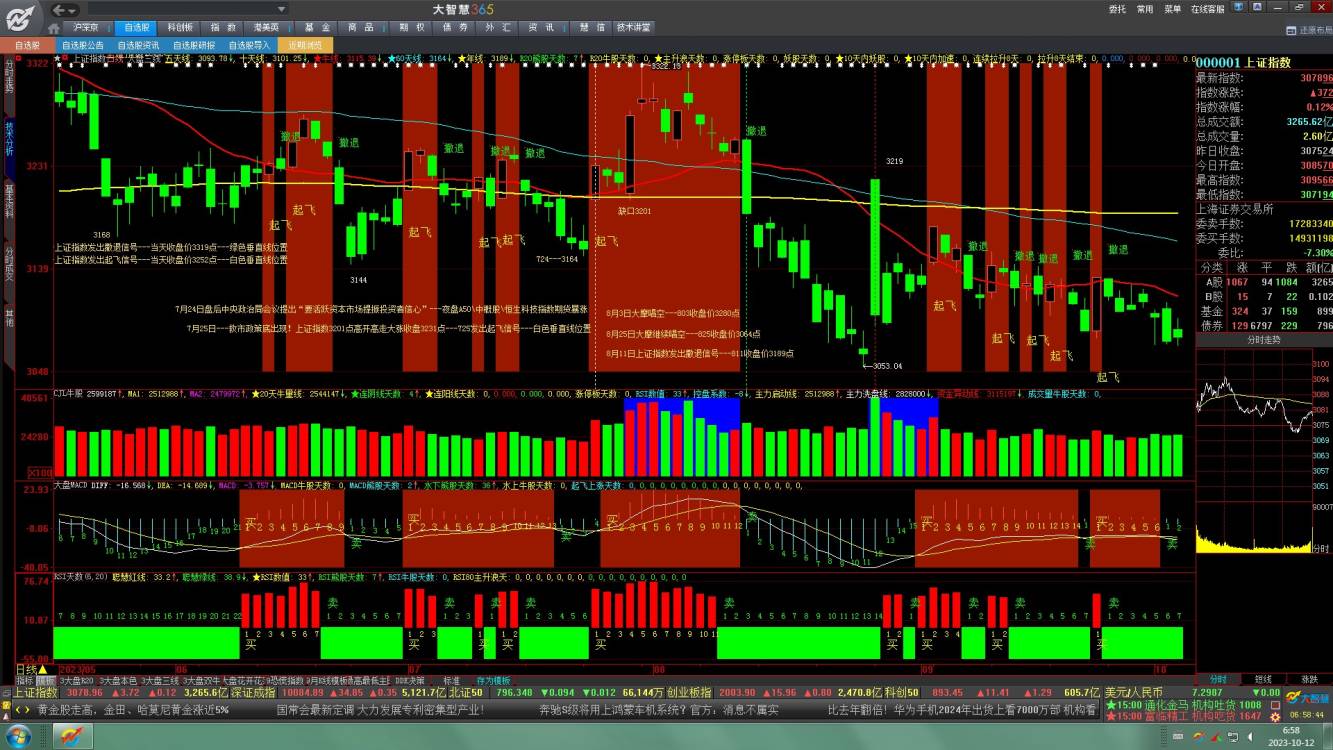
Task: Click the blue skin icon beside 在线客服
Action: (1240, 8)
